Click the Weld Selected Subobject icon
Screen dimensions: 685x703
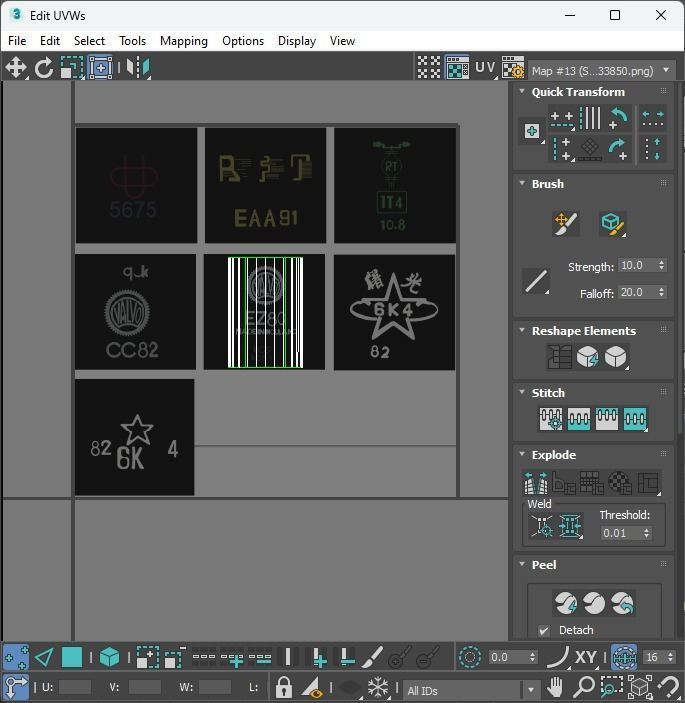click(570, 525)
